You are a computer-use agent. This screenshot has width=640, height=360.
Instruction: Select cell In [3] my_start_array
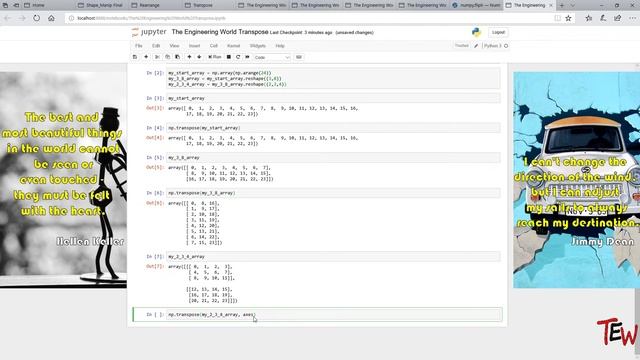[x=334, y=98]
